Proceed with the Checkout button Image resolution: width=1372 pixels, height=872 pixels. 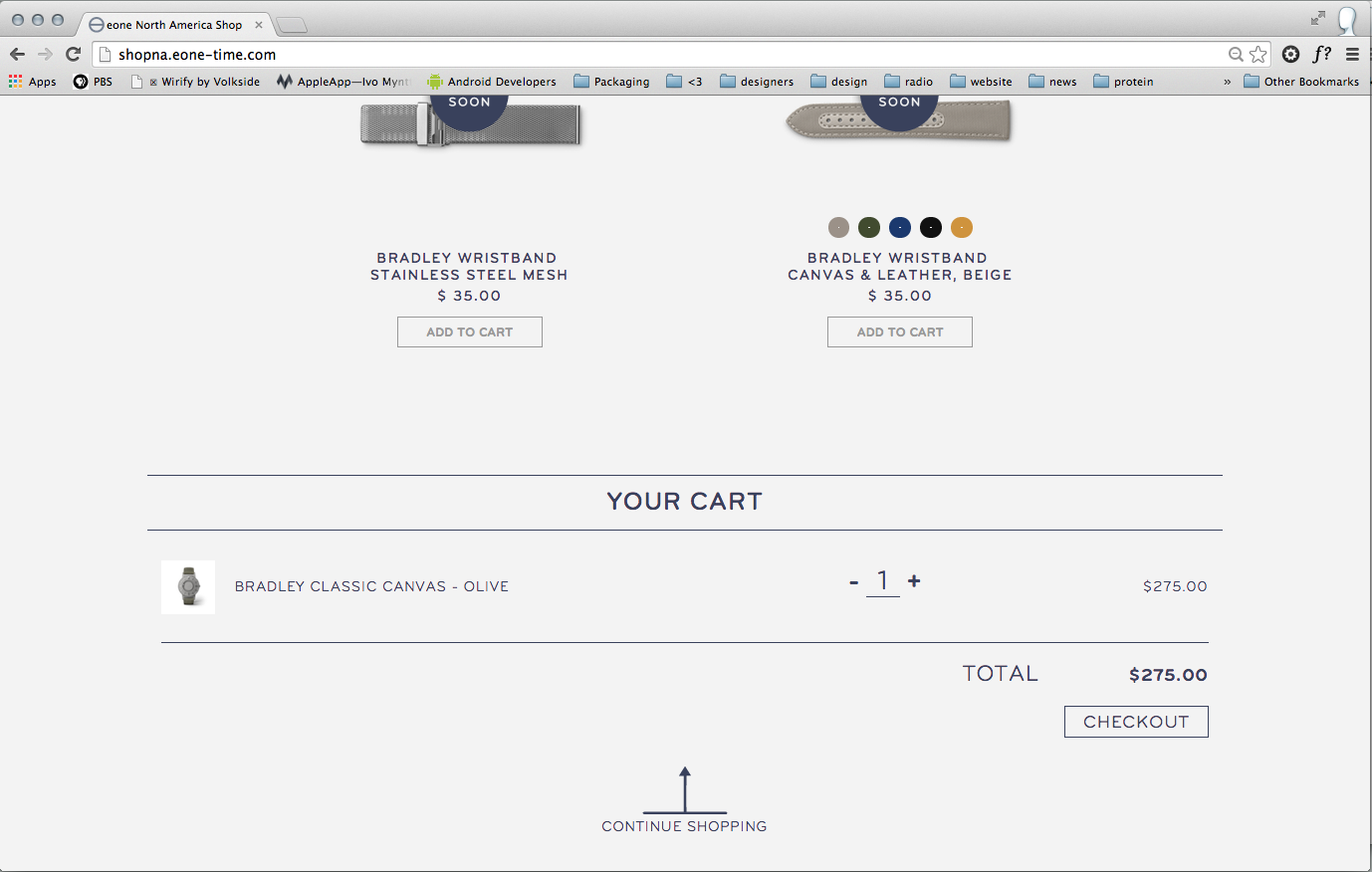(x=1136, y=722)
